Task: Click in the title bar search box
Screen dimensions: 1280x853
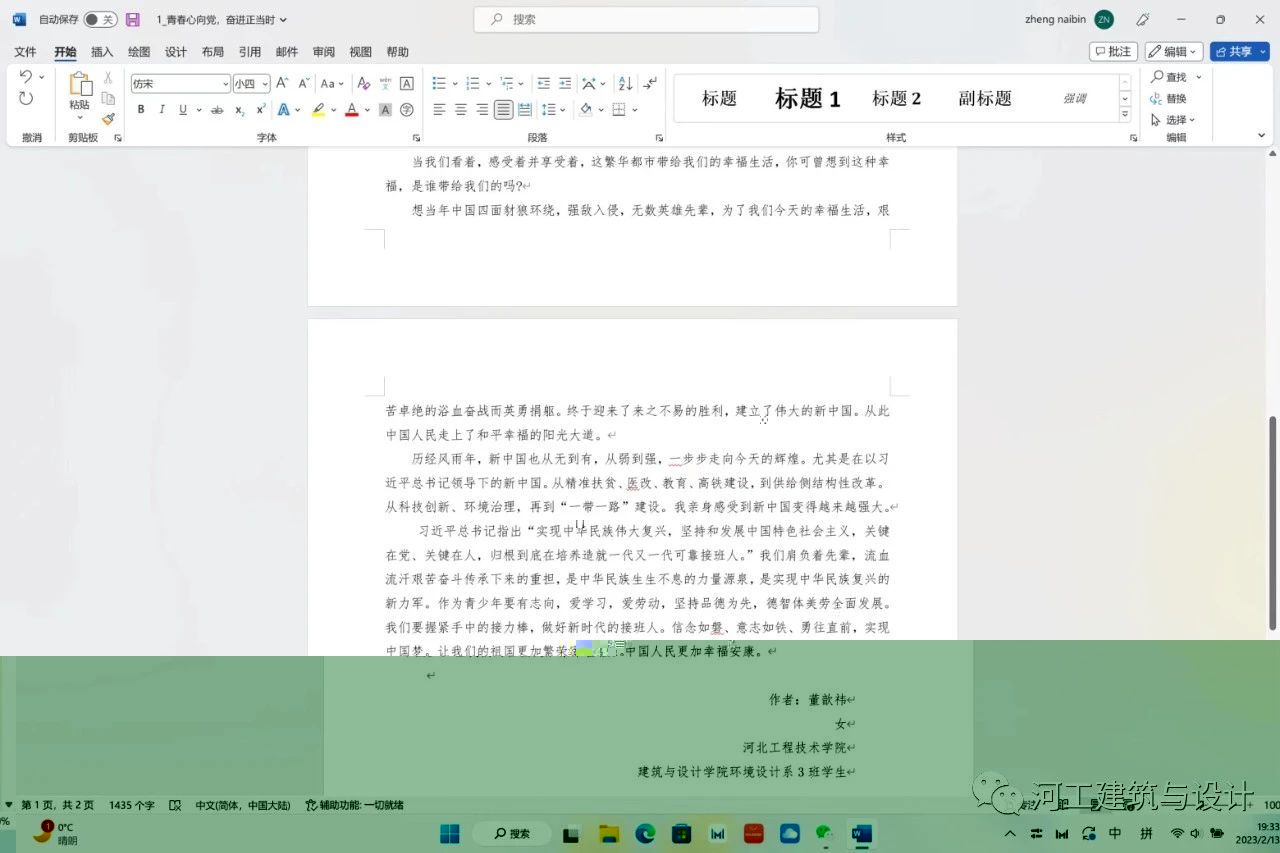Action: click(x=646, y=20)
